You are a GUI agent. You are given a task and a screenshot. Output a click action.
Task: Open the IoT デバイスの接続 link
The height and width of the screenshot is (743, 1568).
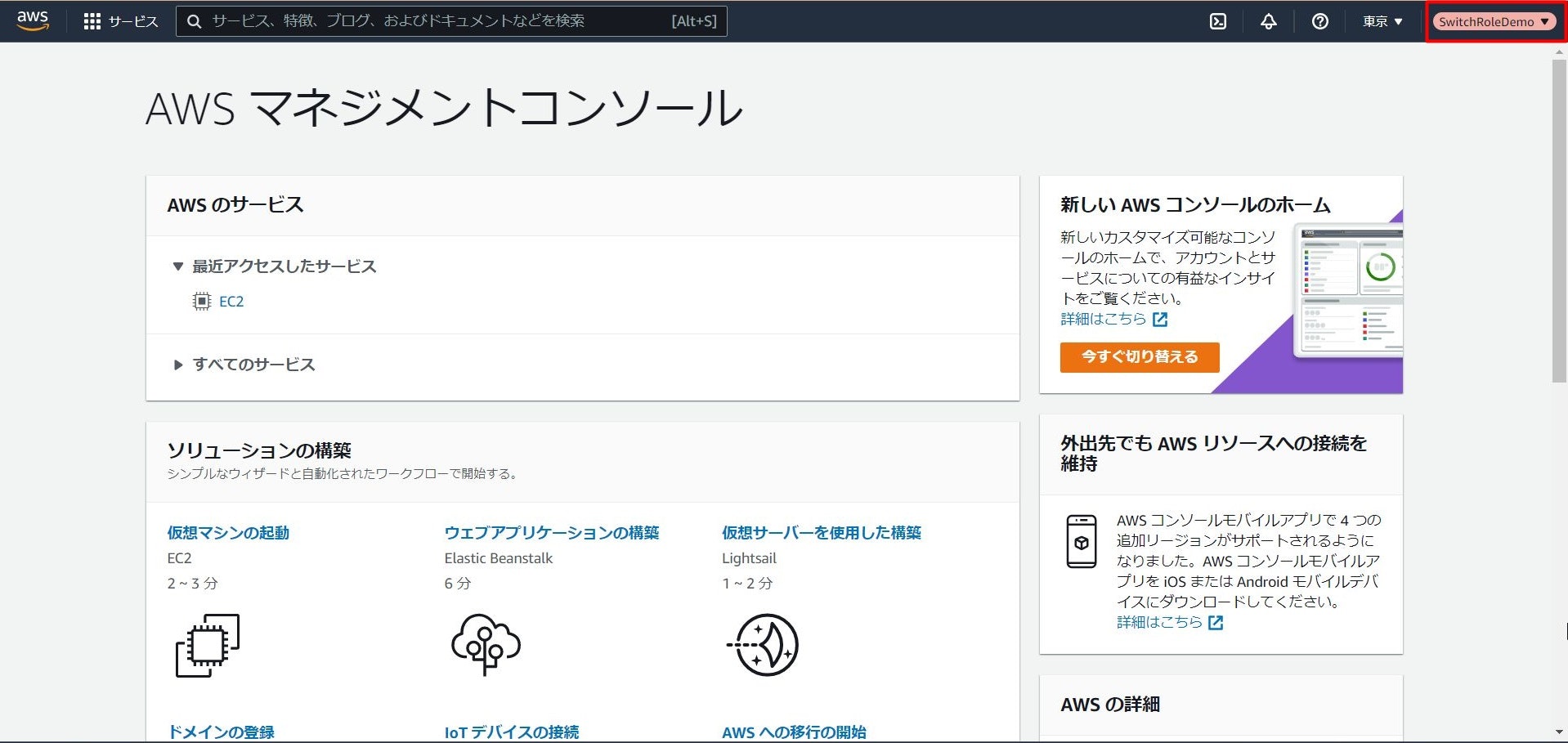512,732
